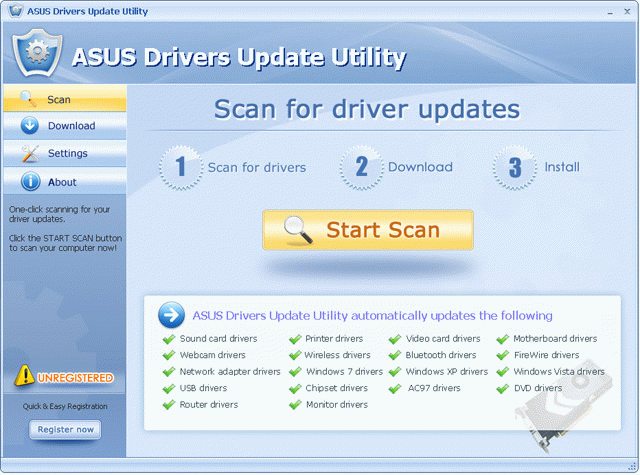640x475 pixels.
Task: Click the 'Chipset drivers' text
Action: 337,388
